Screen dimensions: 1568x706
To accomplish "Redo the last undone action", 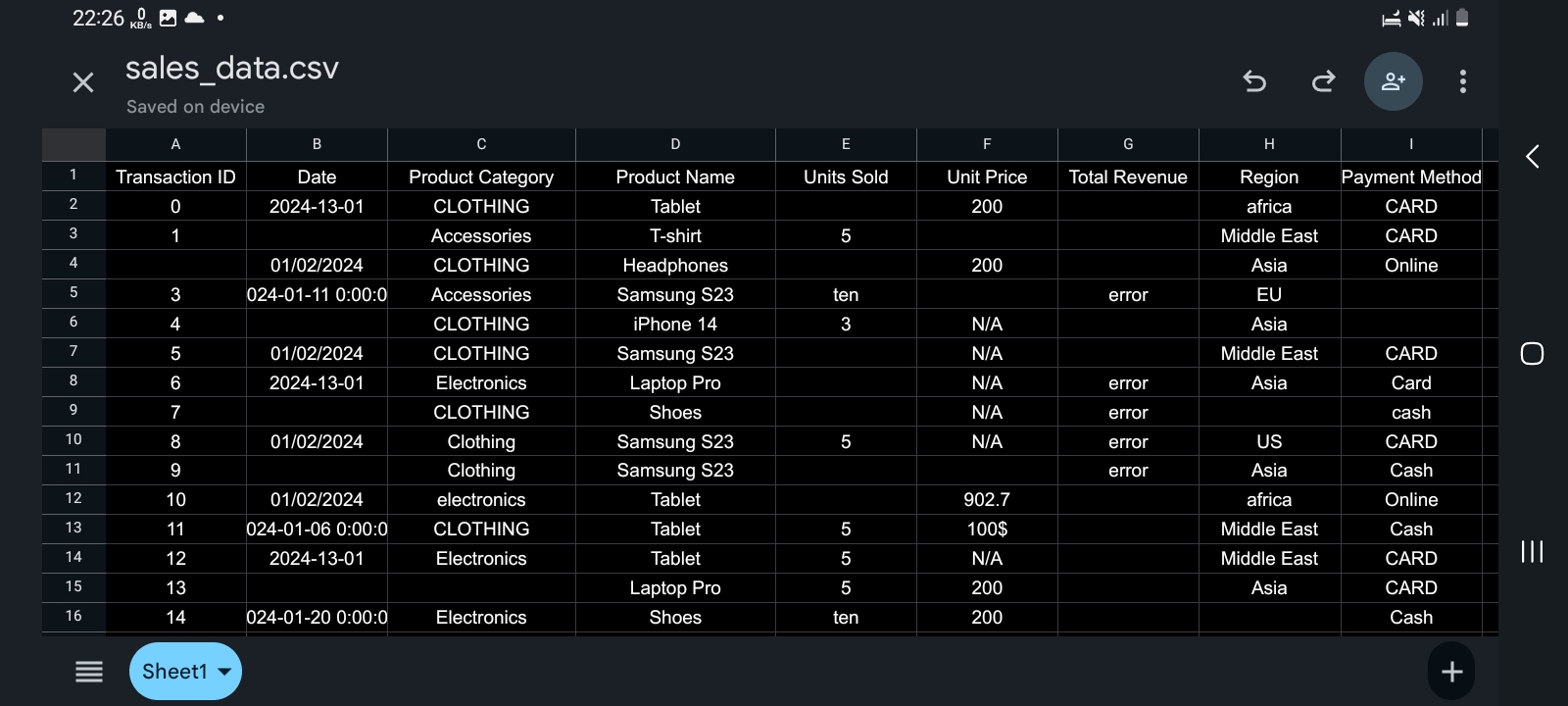I will [x=1323, y=81].
